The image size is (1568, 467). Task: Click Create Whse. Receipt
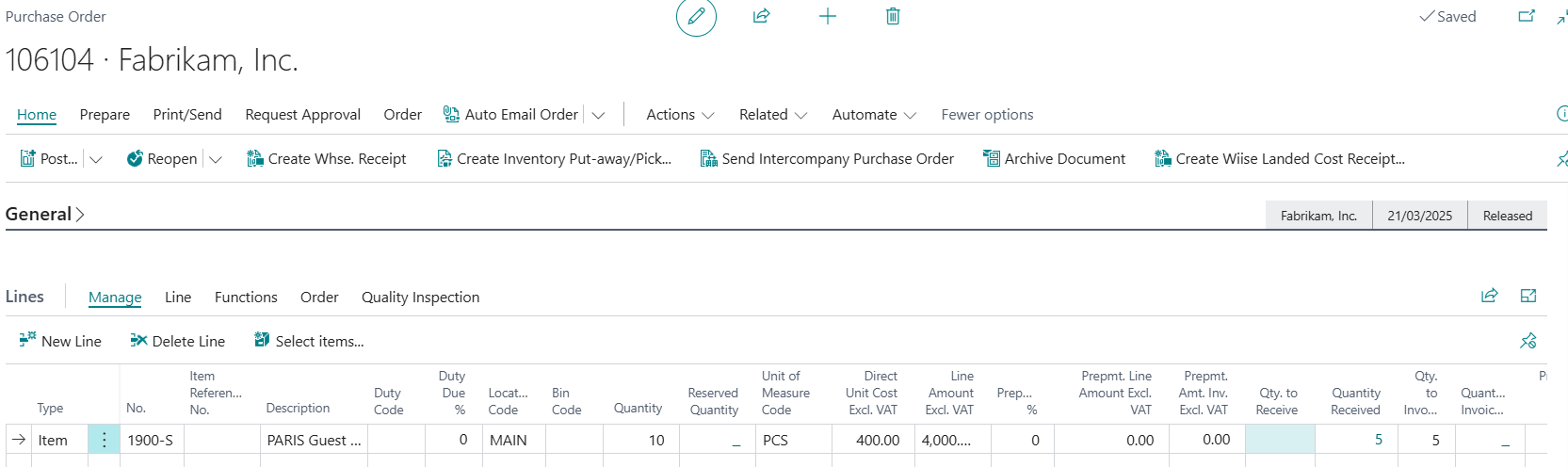[x=326, y=159]
